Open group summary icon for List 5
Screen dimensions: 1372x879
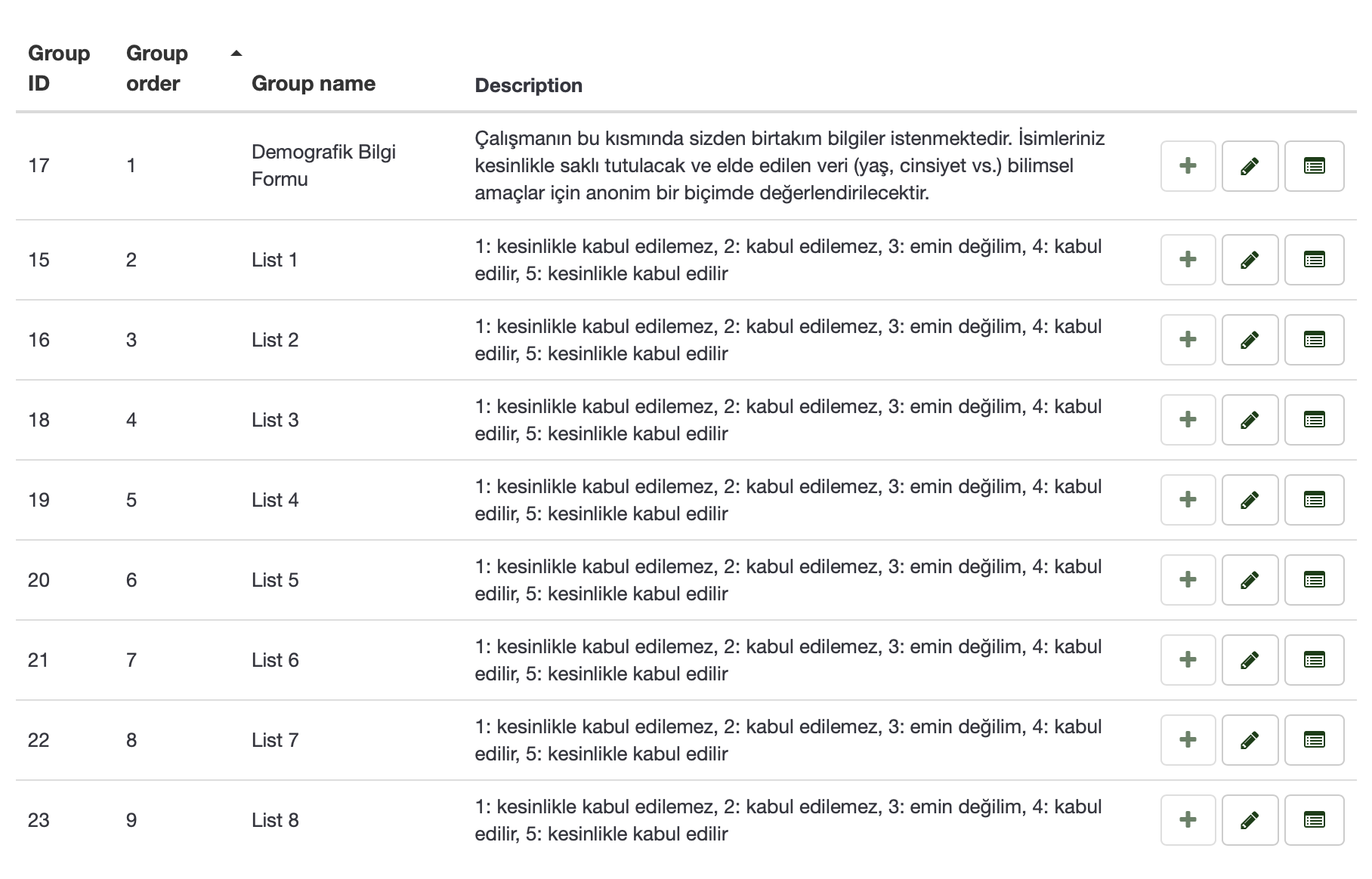click(1314, 580)
